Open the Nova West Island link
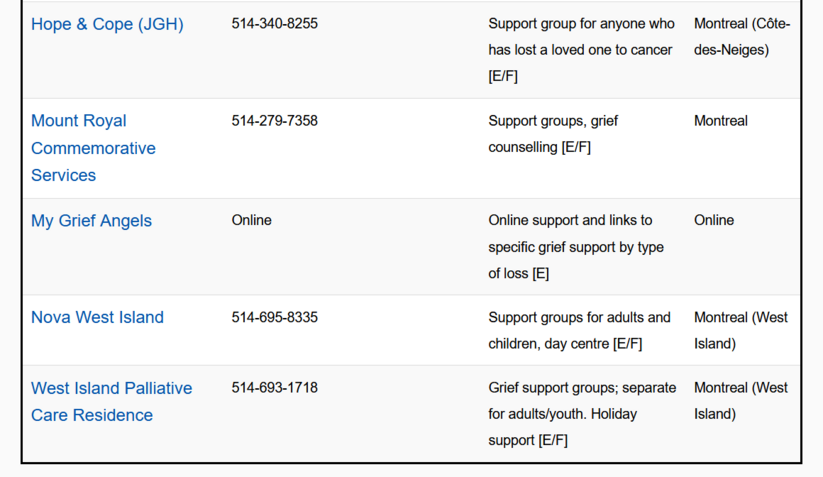 click(97, 317)
